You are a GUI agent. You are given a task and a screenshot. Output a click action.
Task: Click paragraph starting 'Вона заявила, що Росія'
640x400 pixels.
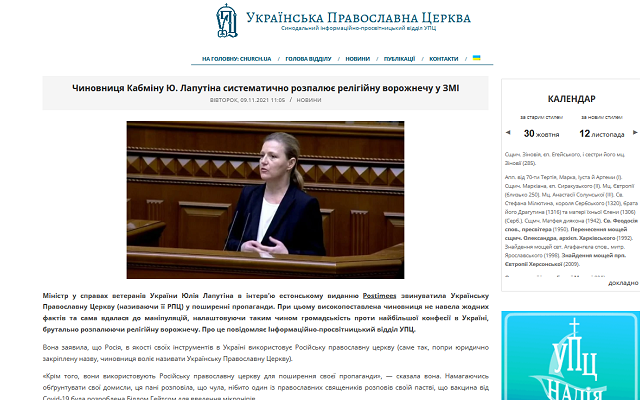[x=266, y=353]
